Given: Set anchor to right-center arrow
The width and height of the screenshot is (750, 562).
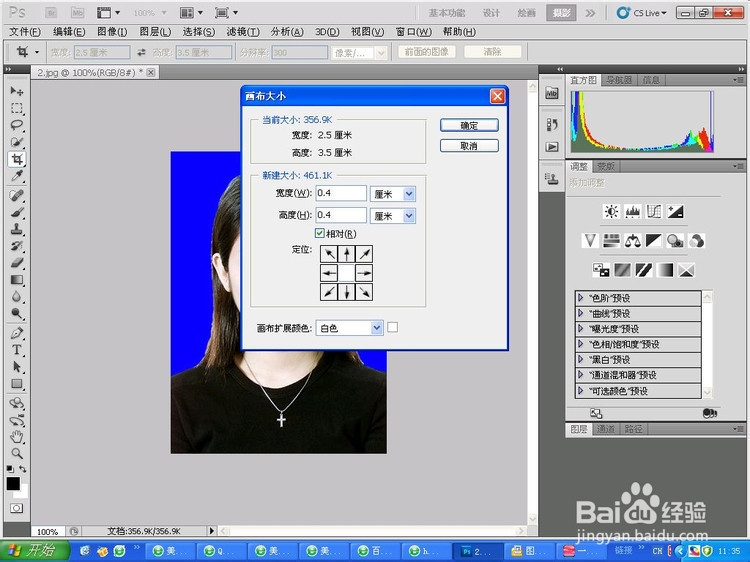Looking at the screenshot, I should tap(364, 273).
